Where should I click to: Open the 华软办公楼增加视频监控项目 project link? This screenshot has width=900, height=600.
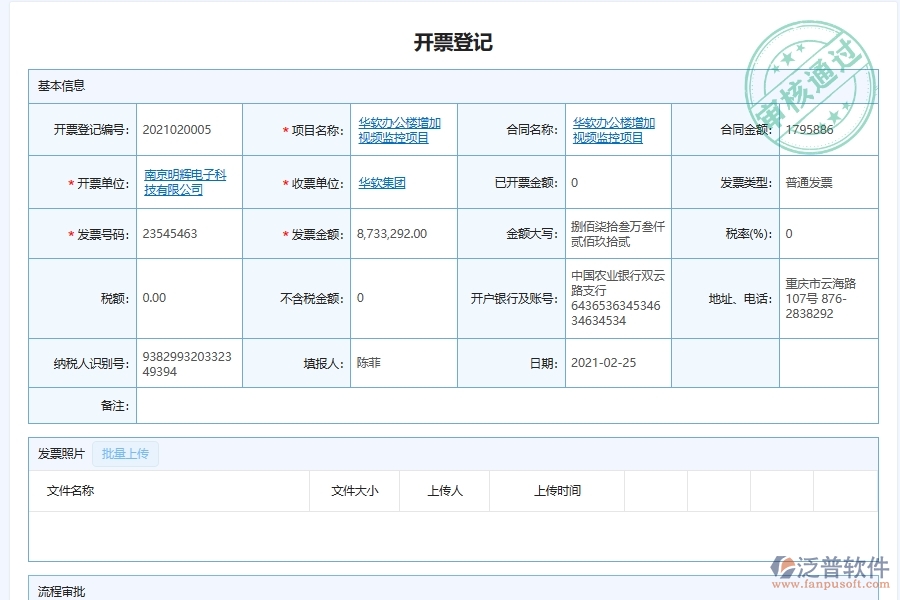click(399, 128)
